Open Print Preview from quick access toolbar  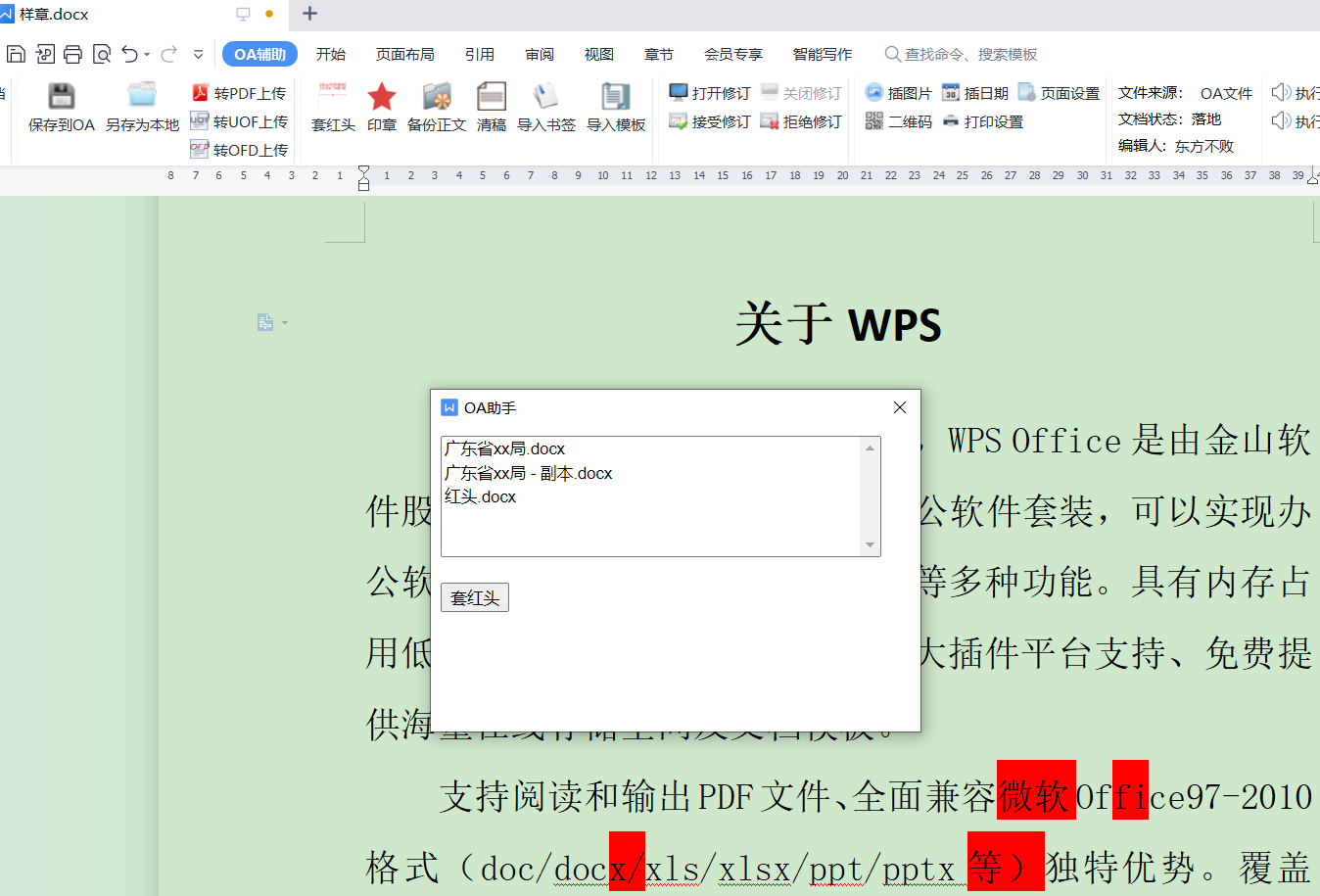pos(101,54)
